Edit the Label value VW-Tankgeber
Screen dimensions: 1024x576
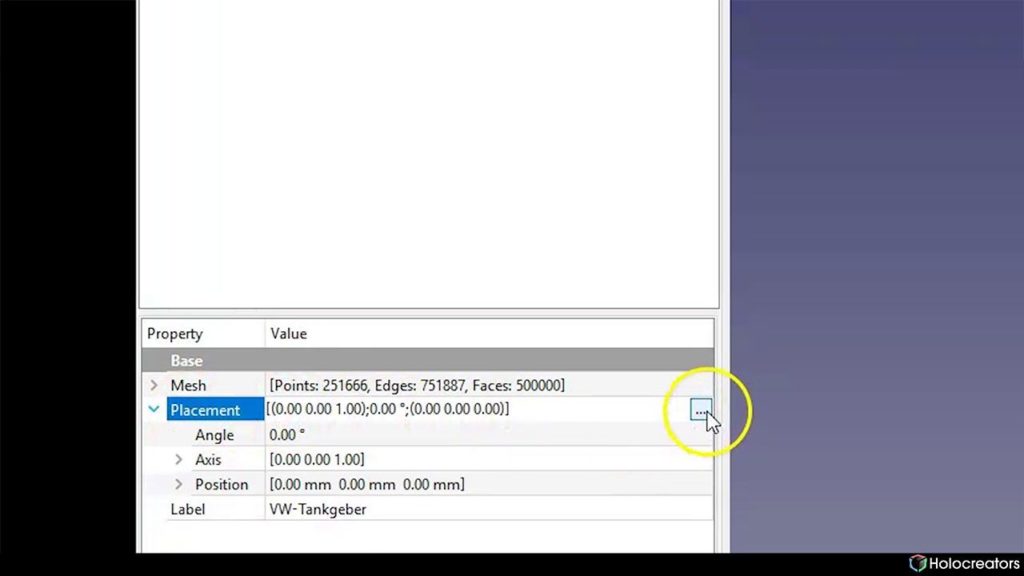318,509
